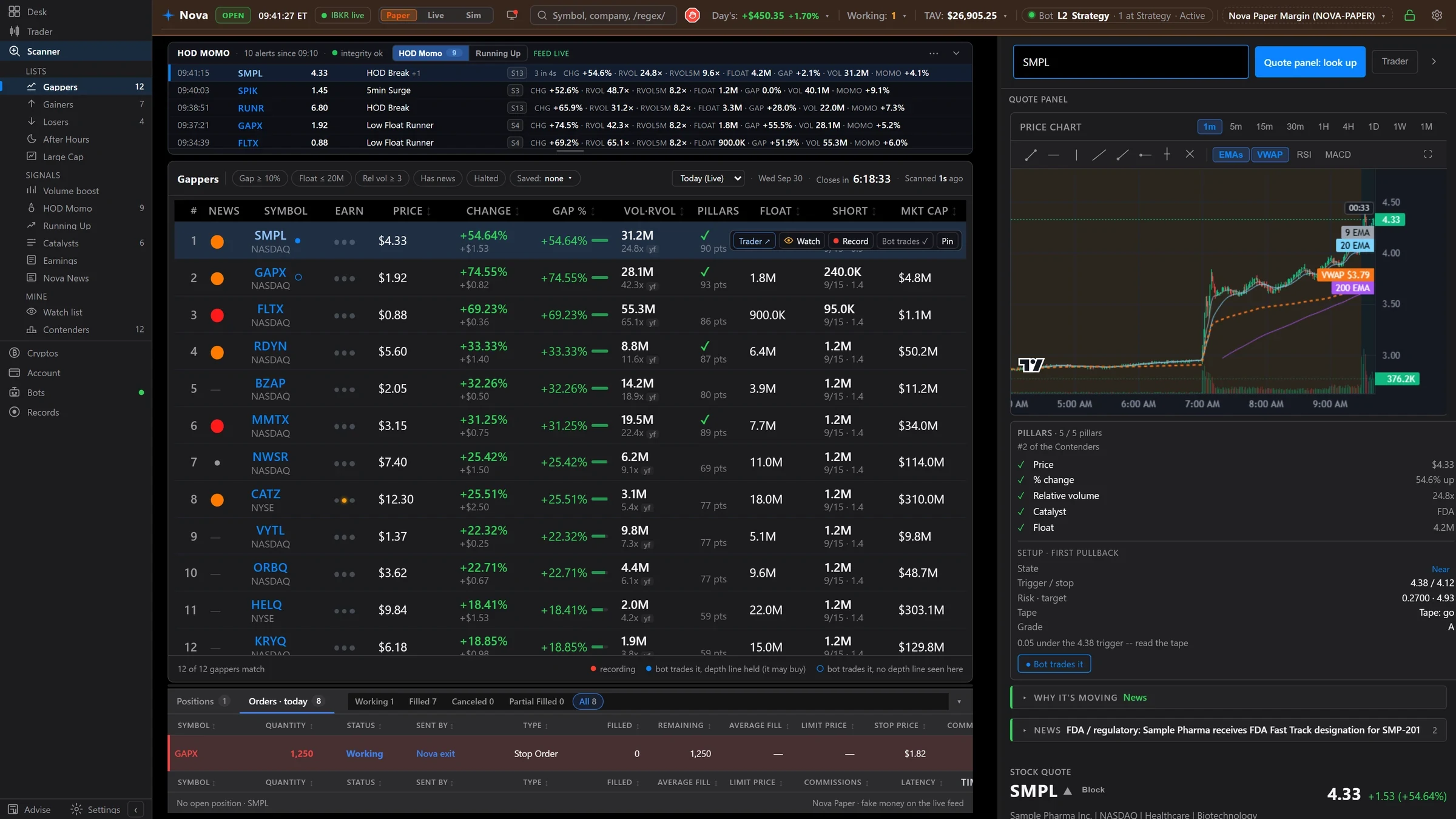Select the crosshair line tool

tap(1167, 155)
